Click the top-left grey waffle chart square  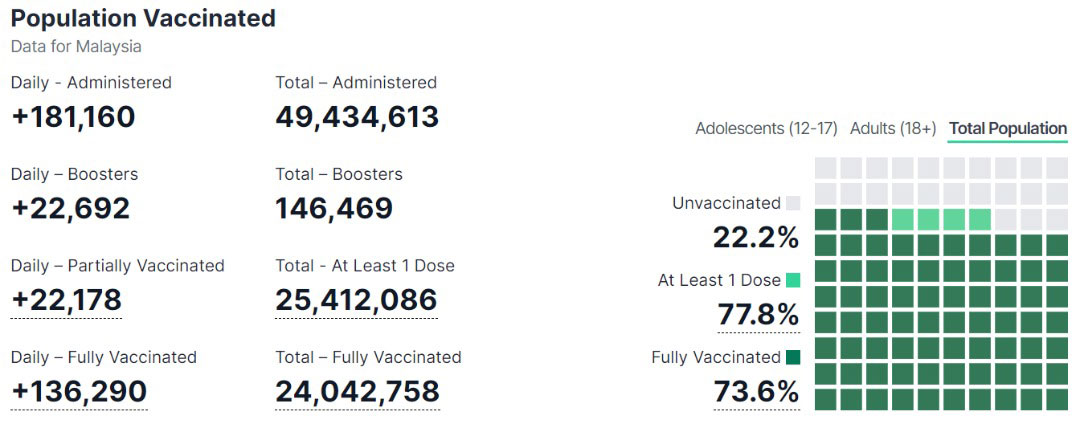[x=826, y=168]
